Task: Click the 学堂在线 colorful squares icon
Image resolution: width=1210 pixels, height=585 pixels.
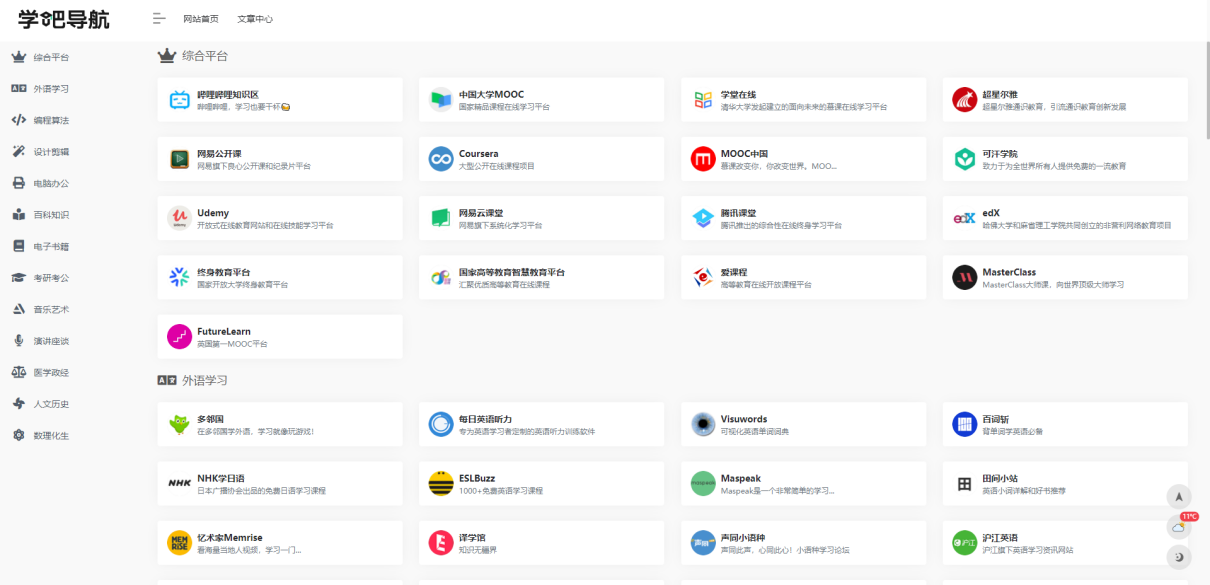Action: [703, 100]
